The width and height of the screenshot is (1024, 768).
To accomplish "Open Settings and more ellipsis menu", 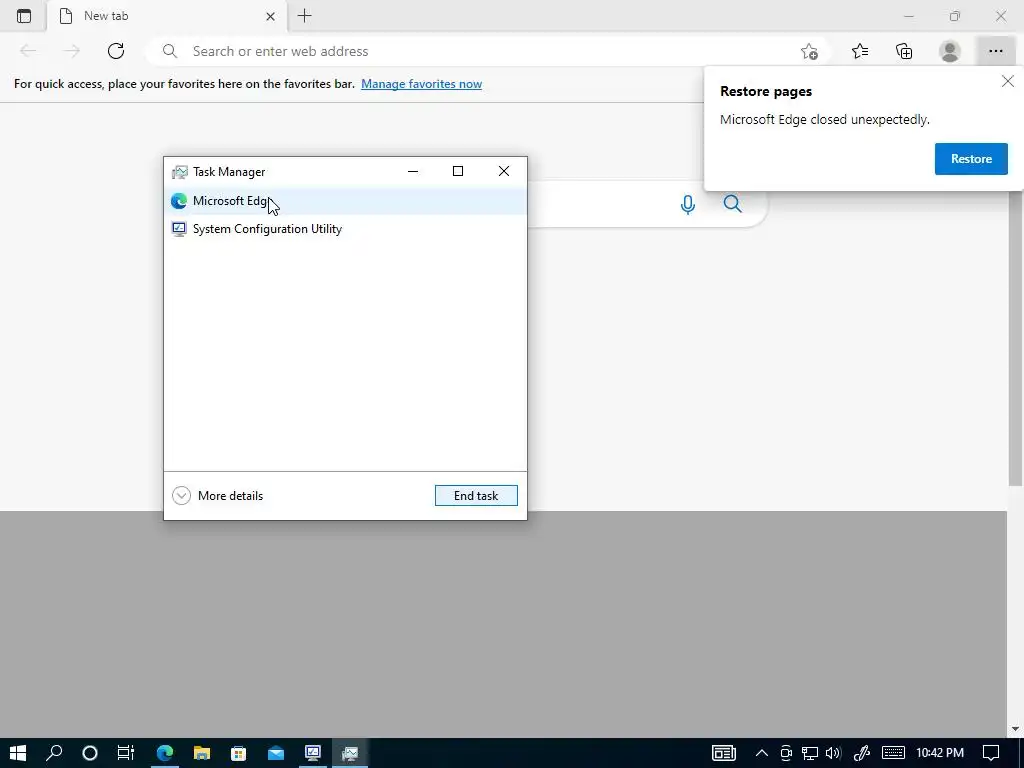I will point(995,51).
